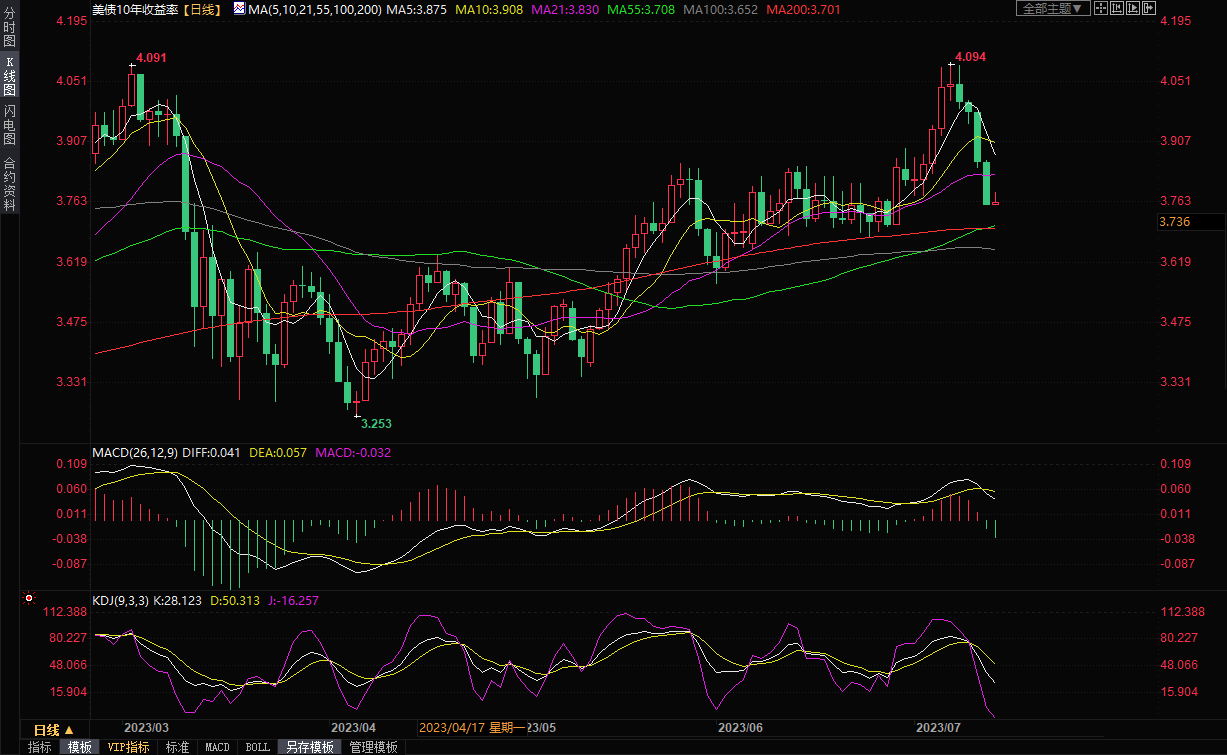Open 管理模板 template manager
The image size is (1227, 755).
point(373,747)
